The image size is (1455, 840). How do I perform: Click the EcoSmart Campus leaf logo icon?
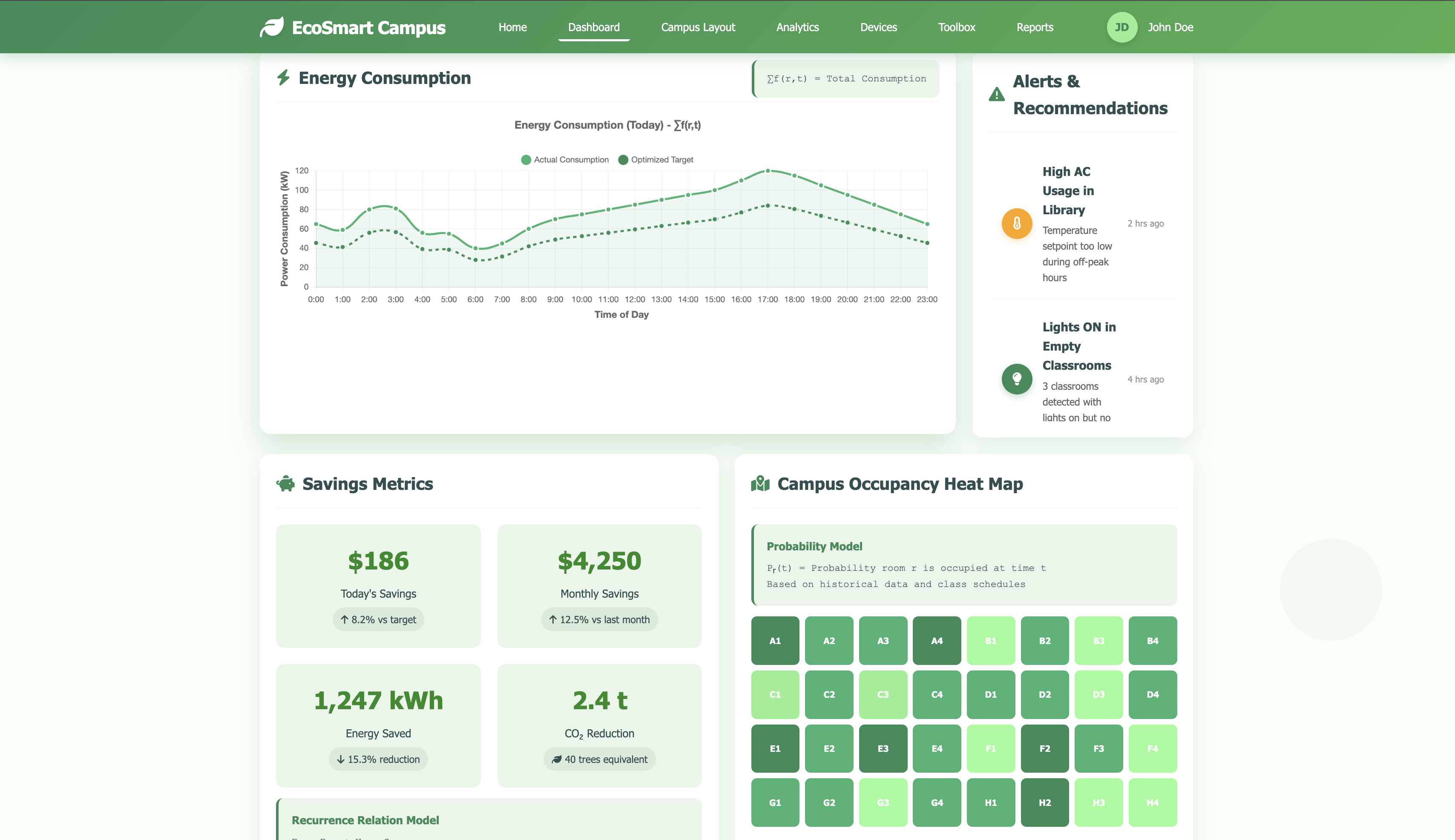coord(272,27)
